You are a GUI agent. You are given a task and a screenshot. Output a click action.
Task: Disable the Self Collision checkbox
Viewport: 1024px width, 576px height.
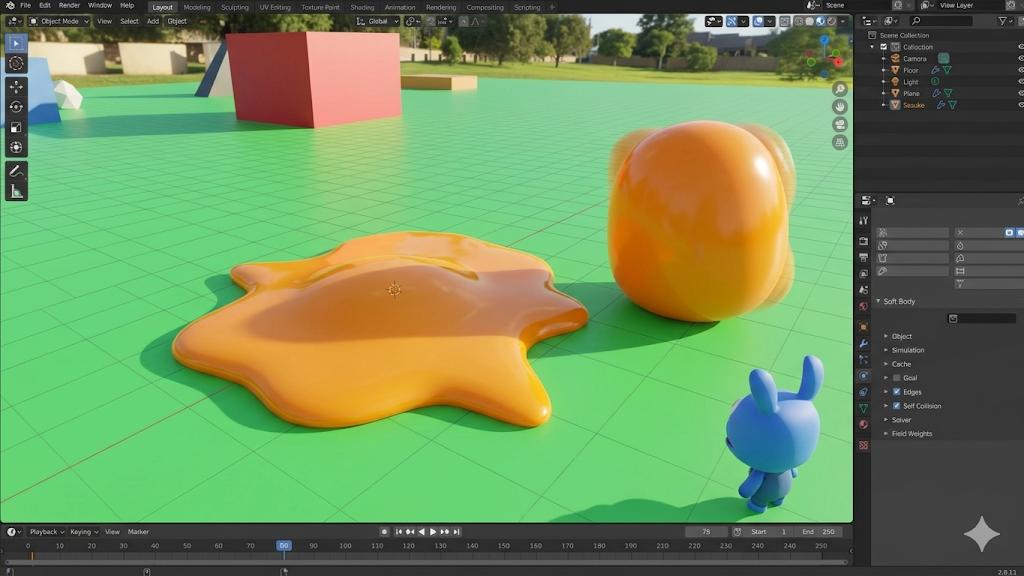896,406
